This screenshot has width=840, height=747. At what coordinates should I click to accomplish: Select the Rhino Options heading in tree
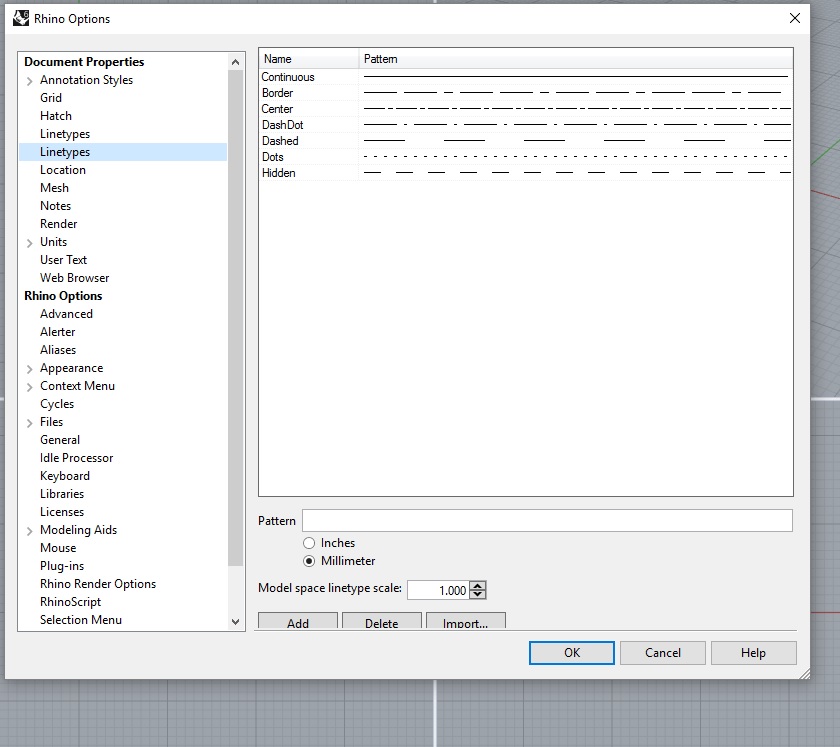click(63, 296)
